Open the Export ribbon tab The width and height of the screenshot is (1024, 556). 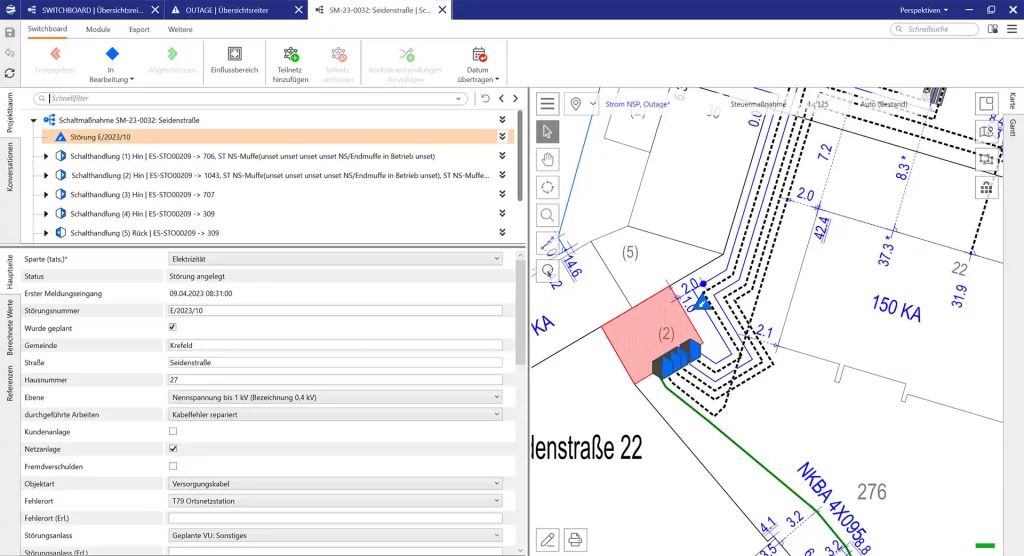pyautogui.click(x=139, y=30)
